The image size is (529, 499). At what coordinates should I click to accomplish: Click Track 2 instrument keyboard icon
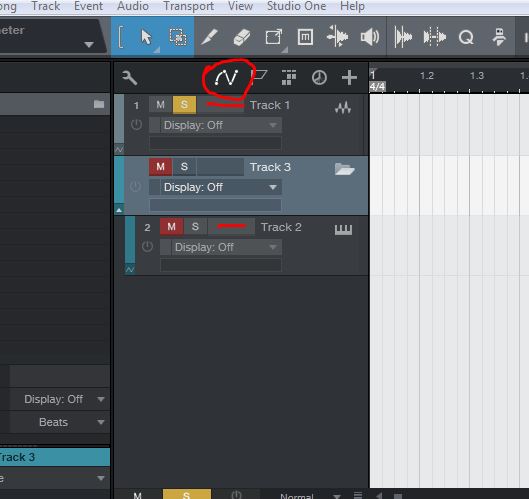(x=343, y=229)
